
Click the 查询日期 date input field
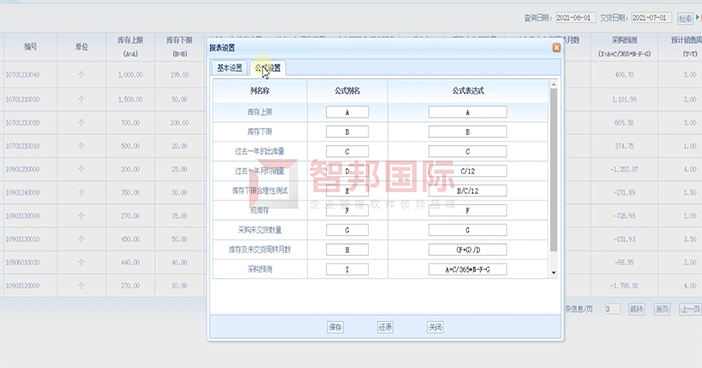click(x=575, y=18)
